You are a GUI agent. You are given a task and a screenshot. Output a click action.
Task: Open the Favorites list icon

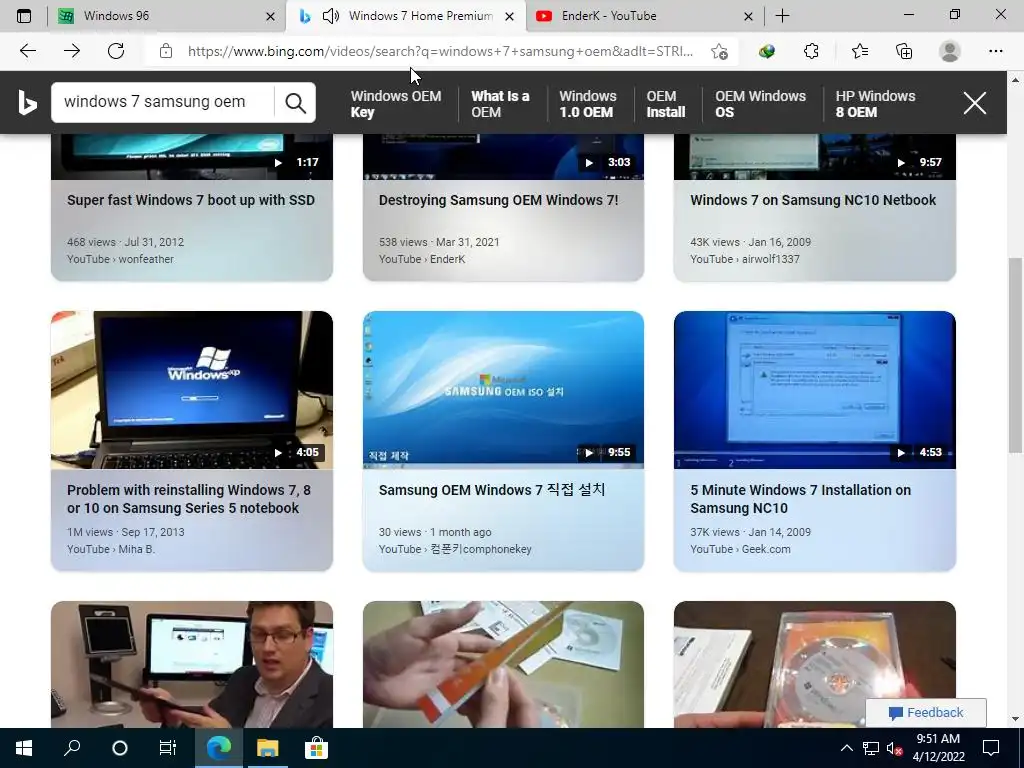coord(859,51)
